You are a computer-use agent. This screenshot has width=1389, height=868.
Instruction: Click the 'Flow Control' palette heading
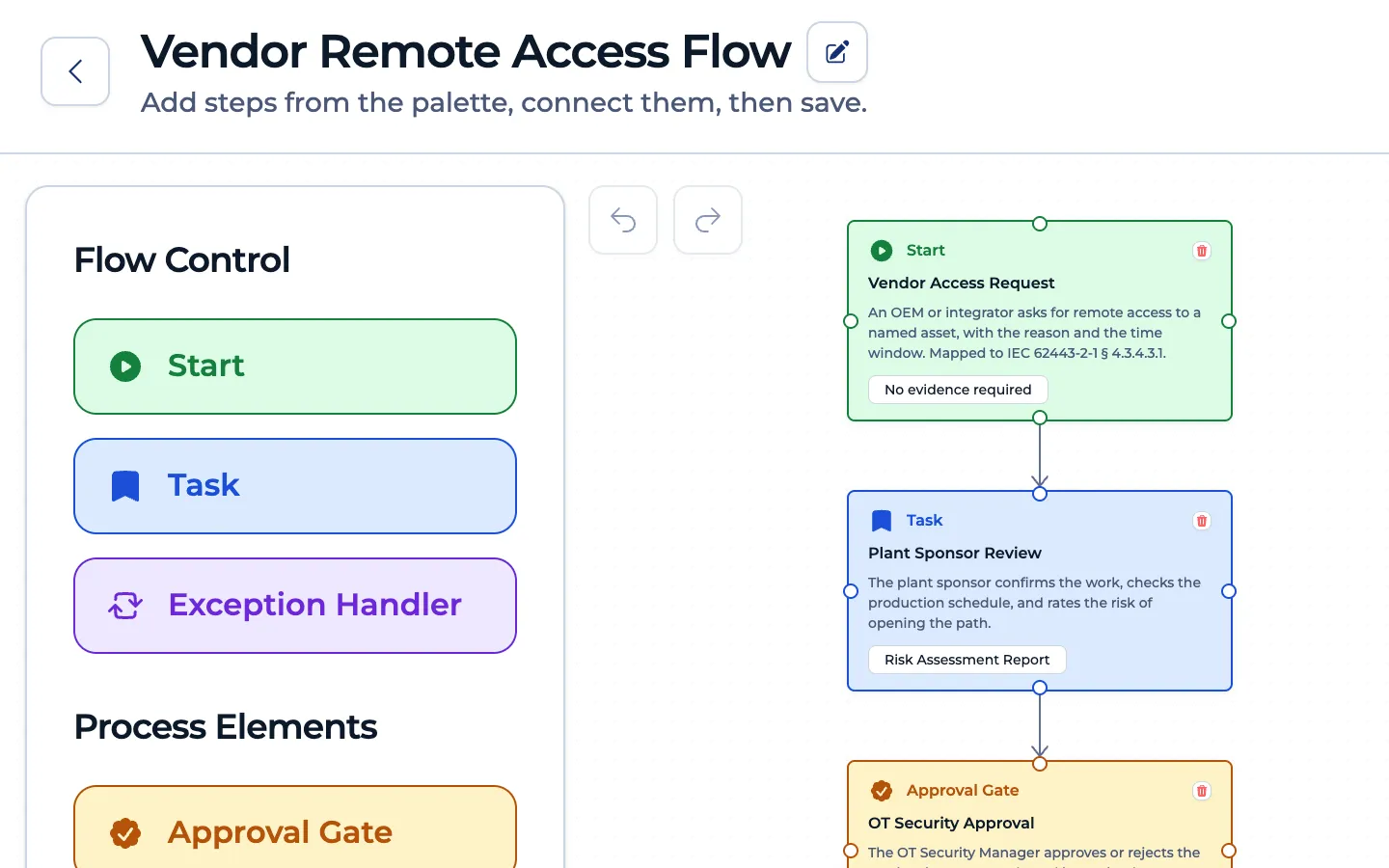click(x=182, y=259)
